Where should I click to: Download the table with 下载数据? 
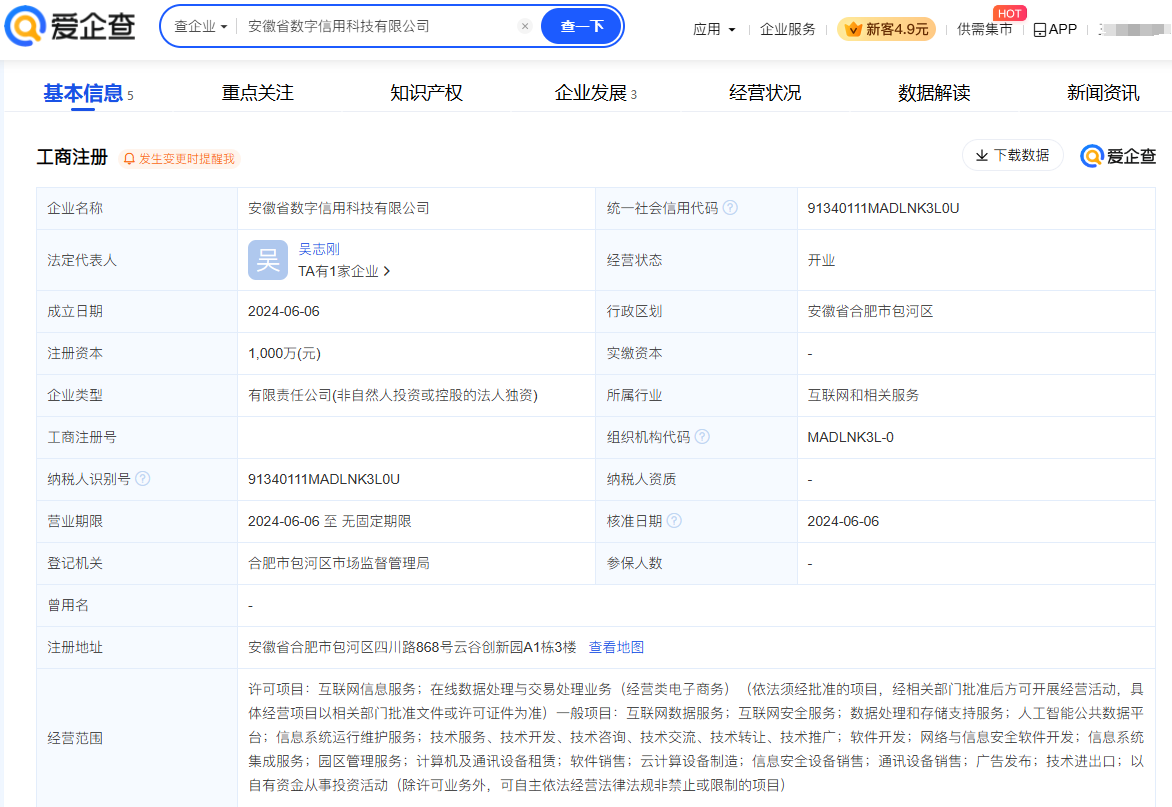click(x=1013, y=155)
